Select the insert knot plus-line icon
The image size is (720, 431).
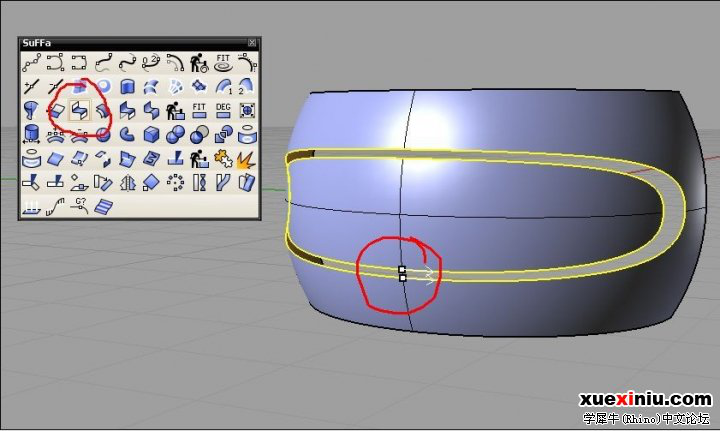32,86
